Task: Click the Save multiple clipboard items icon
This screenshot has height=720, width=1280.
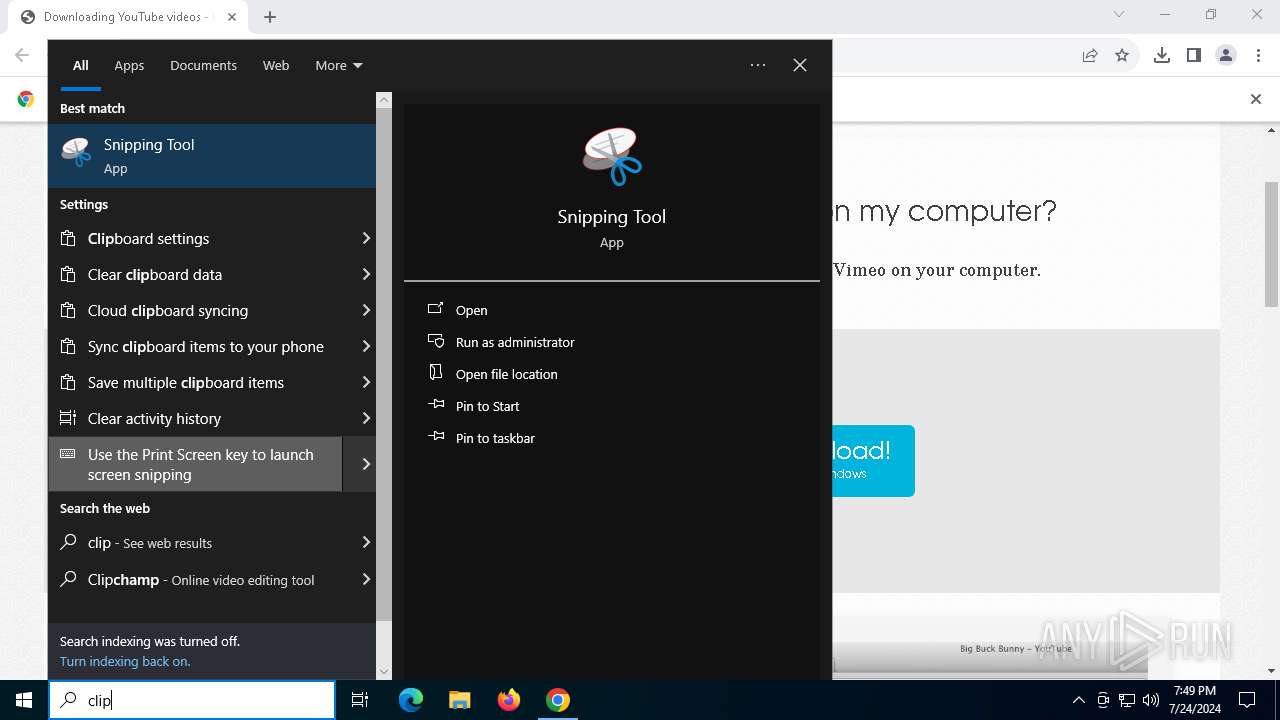Action: (x=68, y=382)
